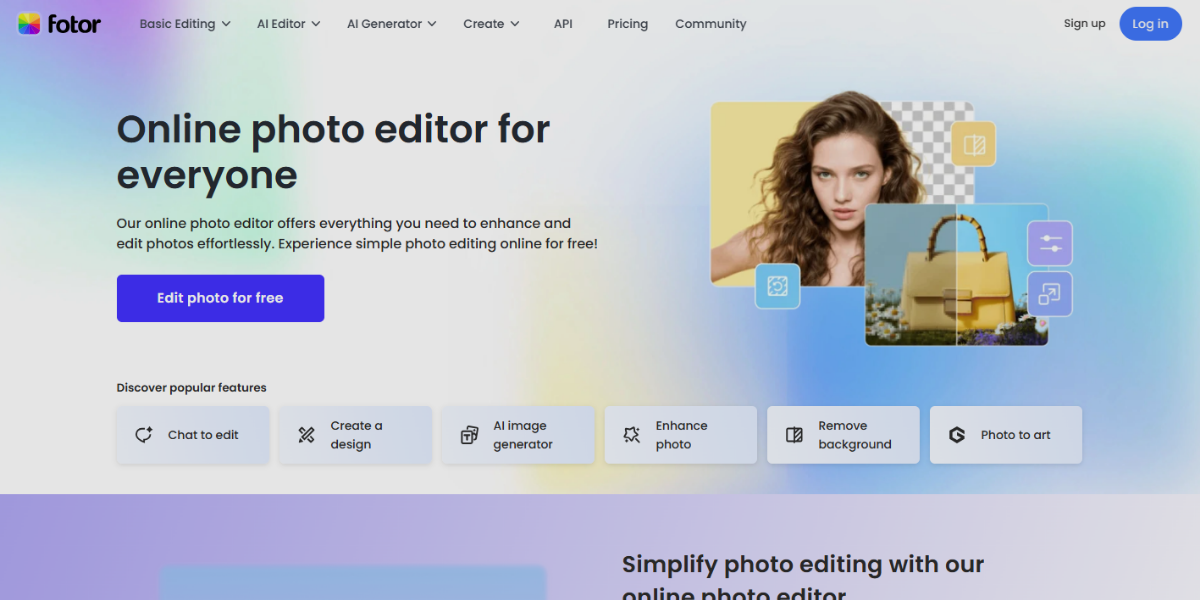Click the blue rotate icon below portrait
This screenshot has width=1200, height=600.
pyautogui.click(x=777, y=287)
